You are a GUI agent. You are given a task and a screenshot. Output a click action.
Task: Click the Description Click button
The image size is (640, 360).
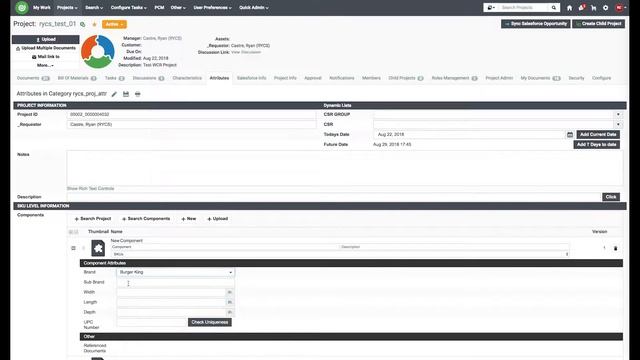[x=611, y=197]
